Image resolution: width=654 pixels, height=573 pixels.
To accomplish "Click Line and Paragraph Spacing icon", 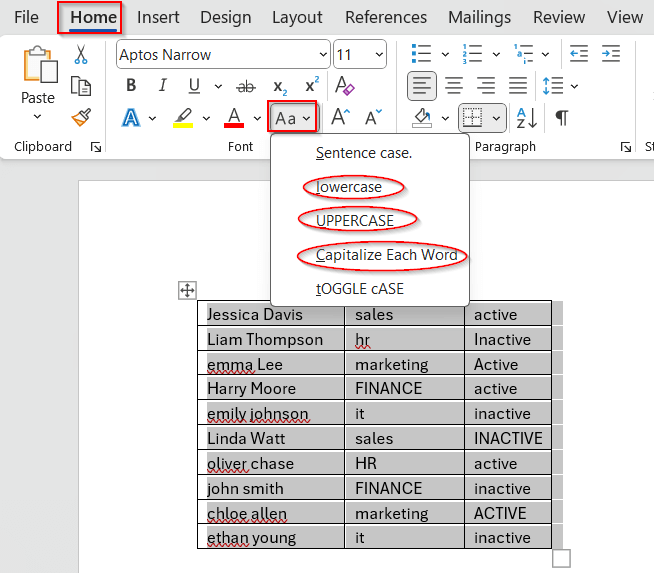I will point(553,86).
